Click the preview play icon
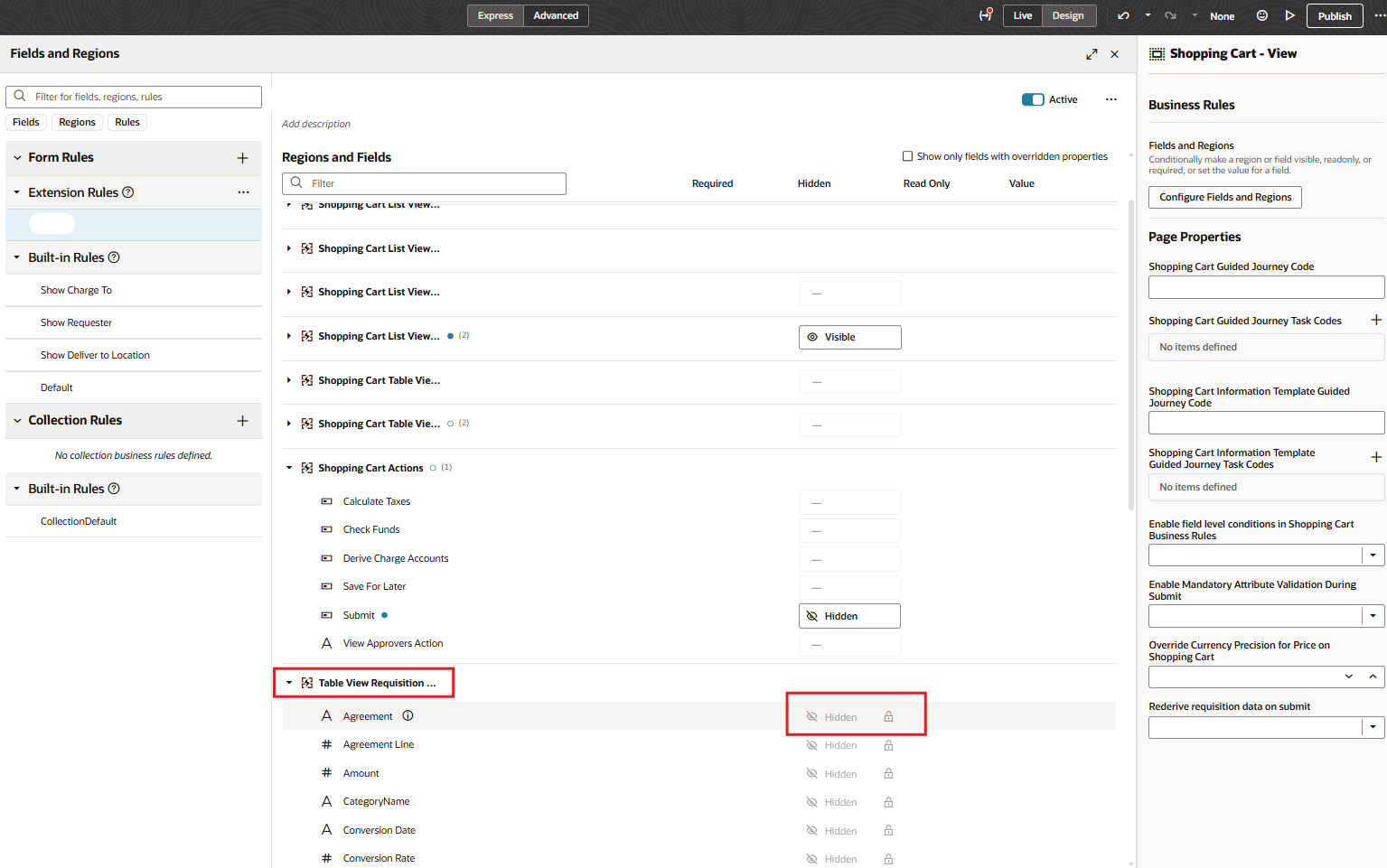The width and height of the screenshot is (1387, 868). click(1289, 15)
